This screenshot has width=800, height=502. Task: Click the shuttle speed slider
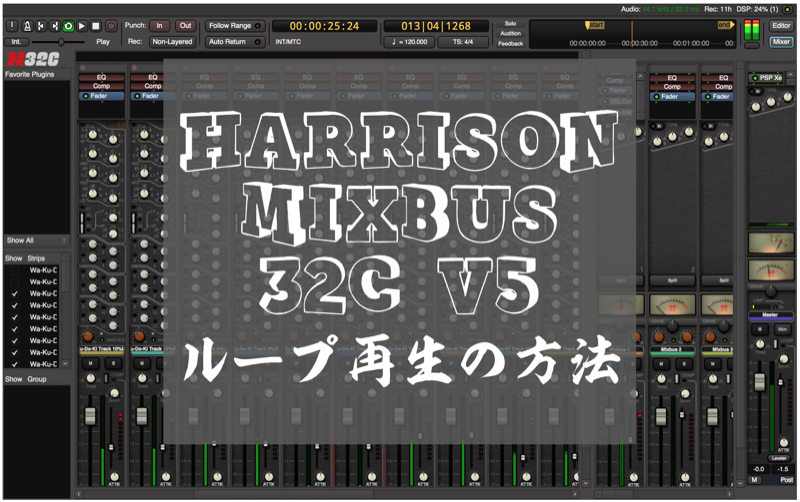59,42
